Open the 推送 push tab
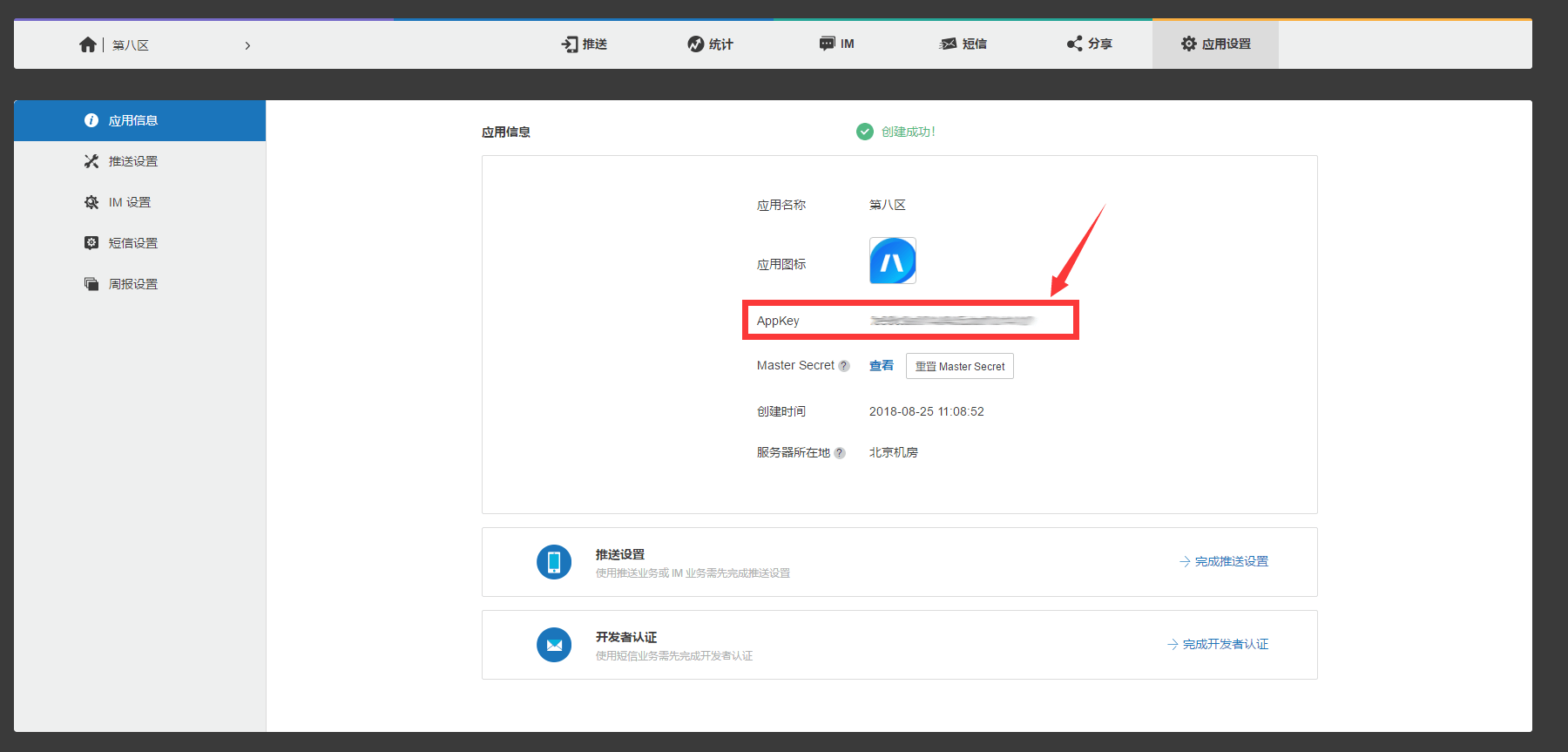 click(585, 44)
